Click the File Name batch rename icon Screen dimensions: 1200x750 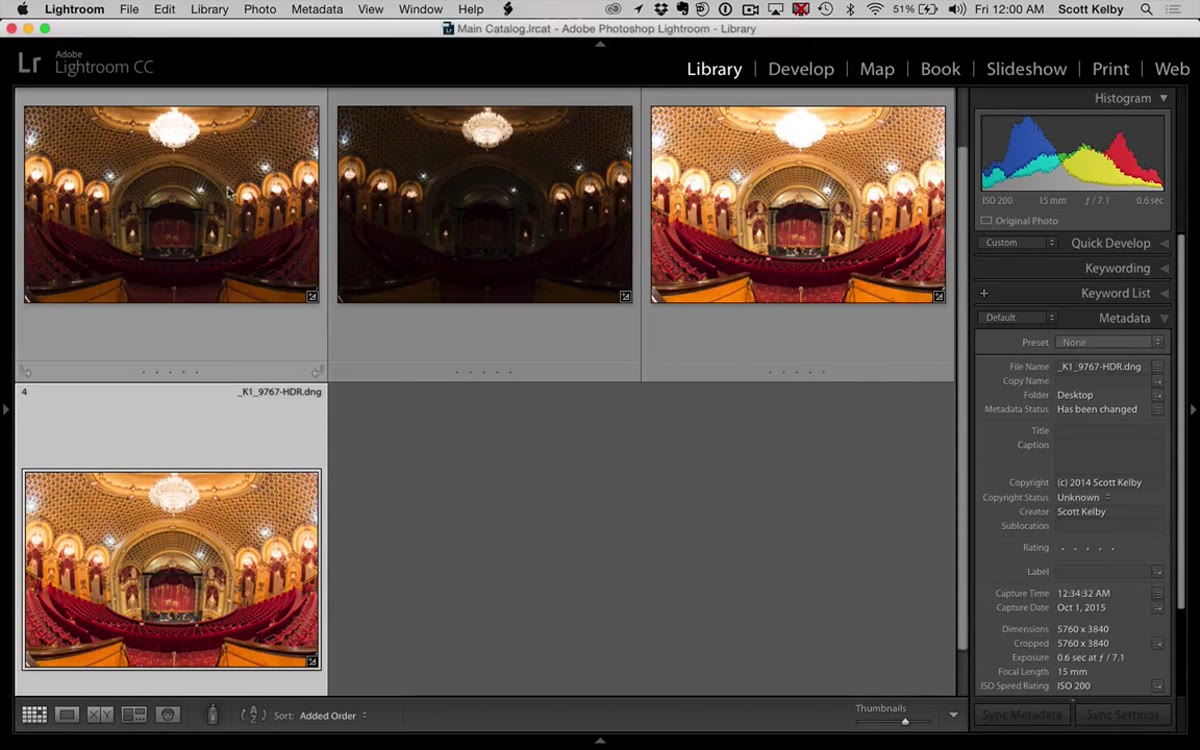[x=1157, y=367]
